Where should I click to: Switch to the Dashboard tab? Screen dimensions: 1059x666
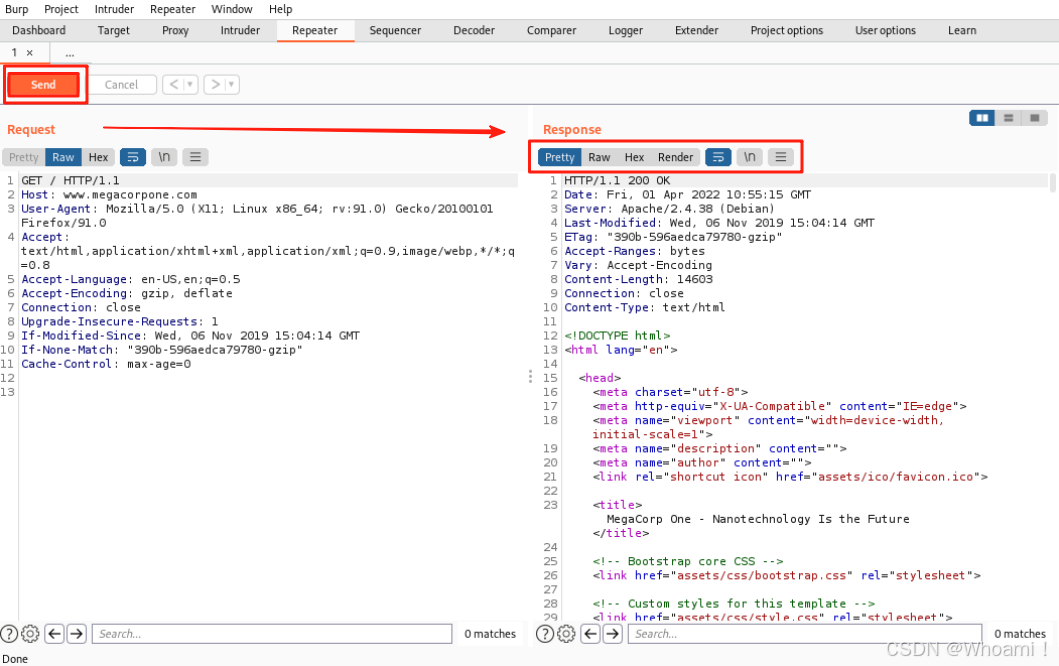[x=38, y=30]
